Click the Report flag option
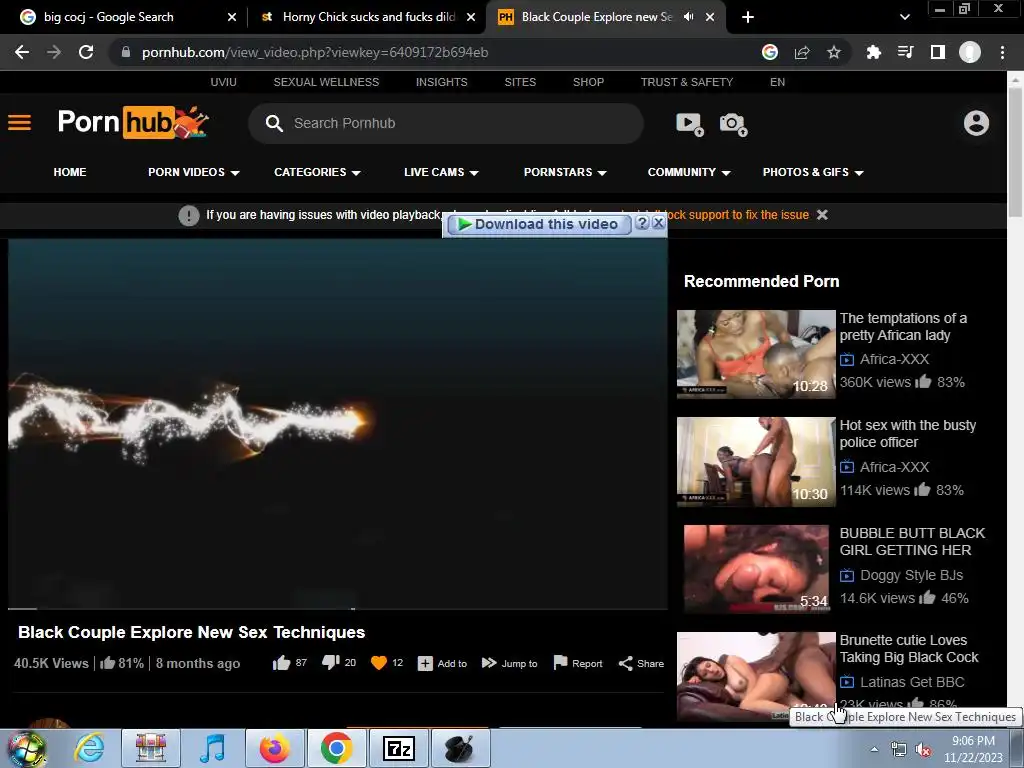This screenshot has height=768, width=1024. click(578, 664)
